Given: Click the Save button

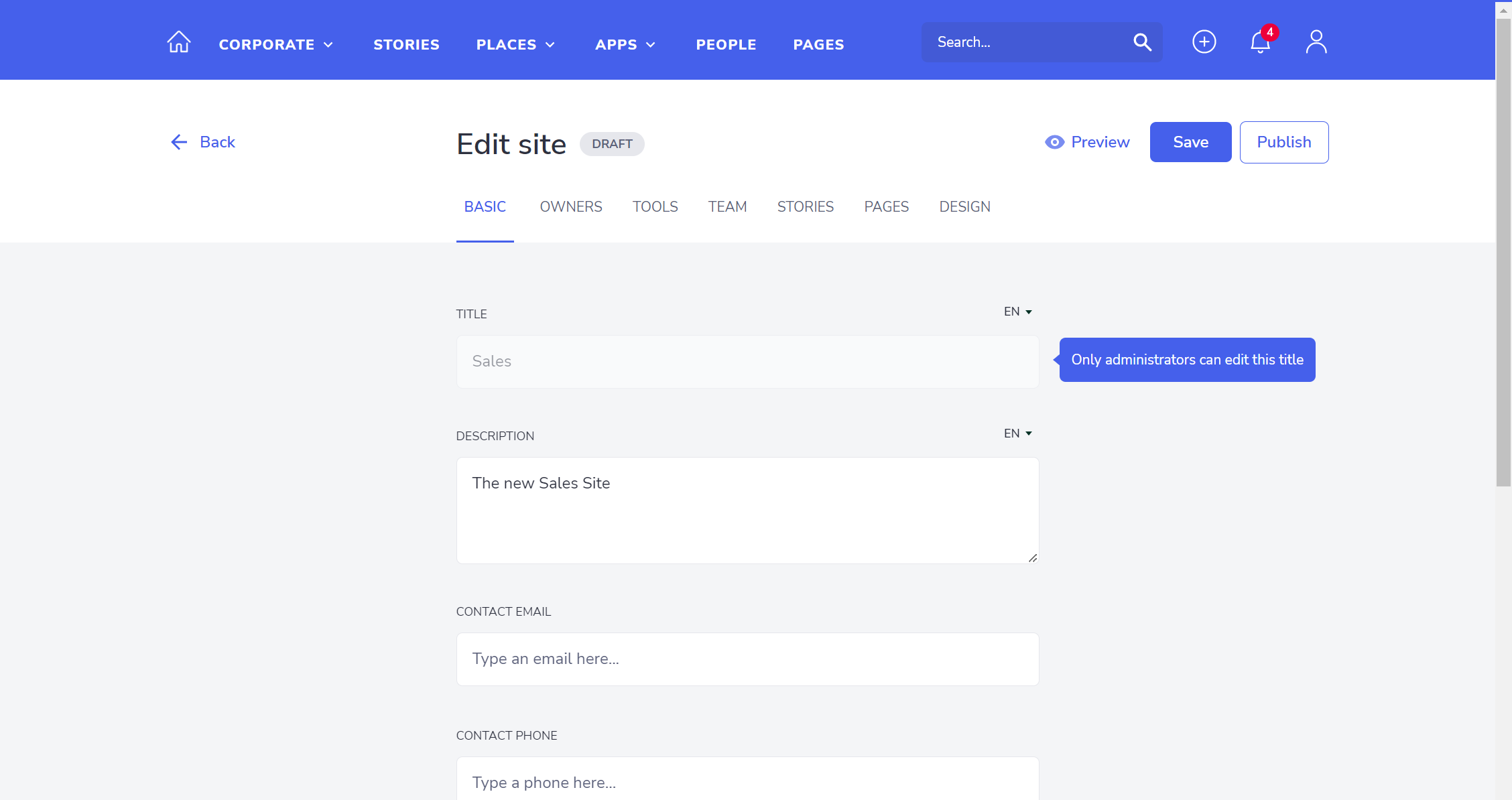Looking at the screenshot, I should pos(1190,142).
